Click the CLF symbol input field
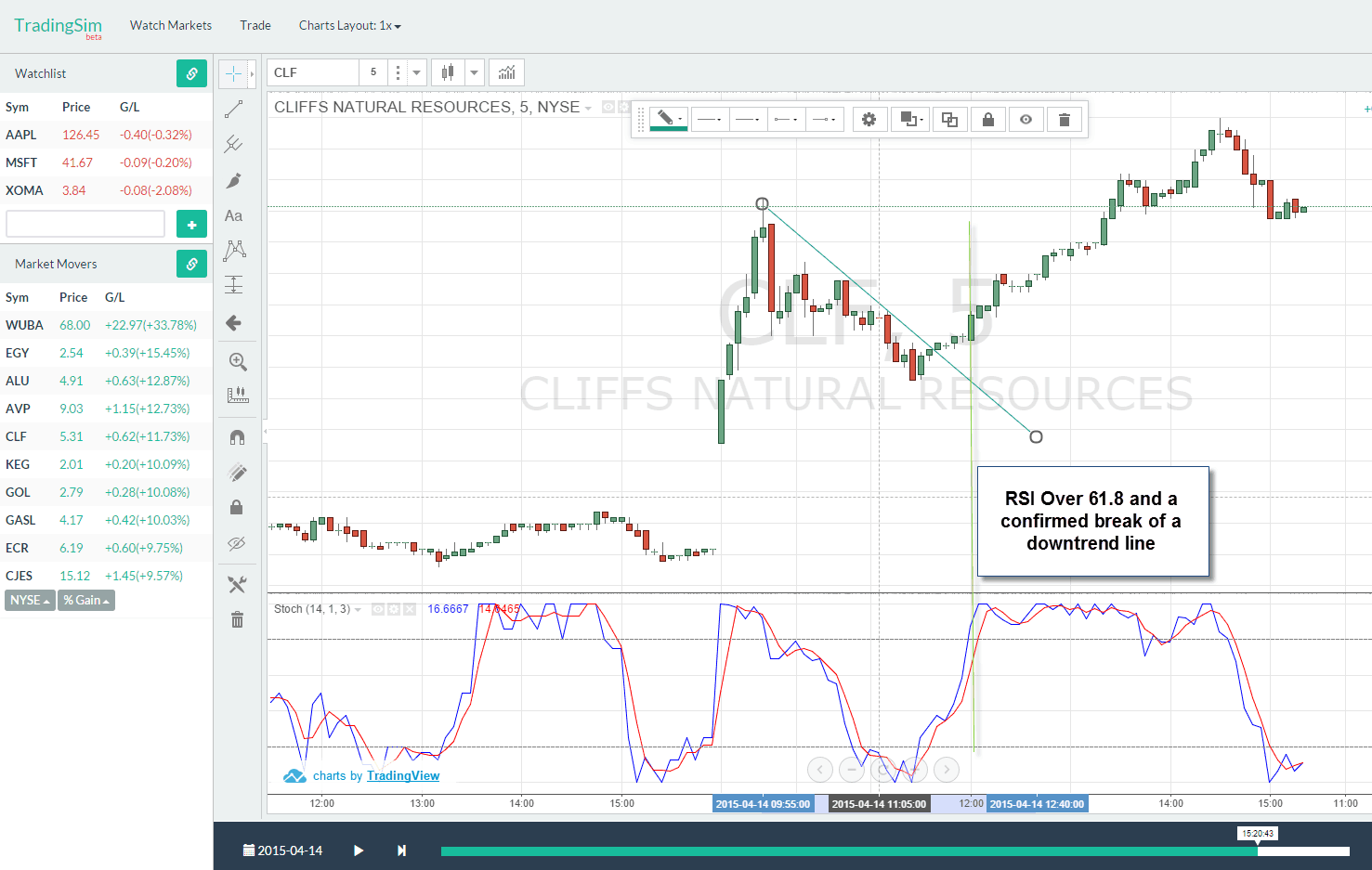 311,71
